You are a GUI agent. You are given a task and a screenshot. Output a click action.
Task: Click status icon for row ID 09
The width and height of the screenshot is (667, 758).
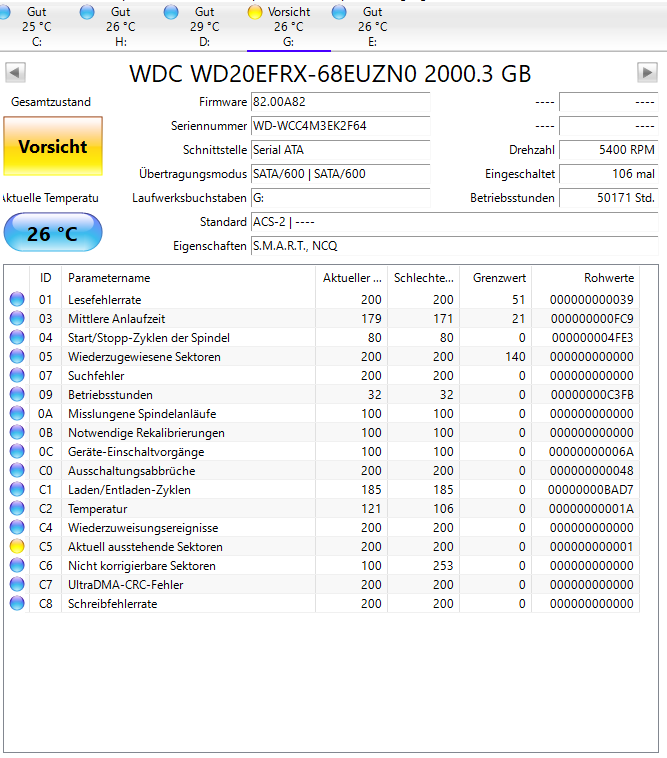[x=17, y=395]
